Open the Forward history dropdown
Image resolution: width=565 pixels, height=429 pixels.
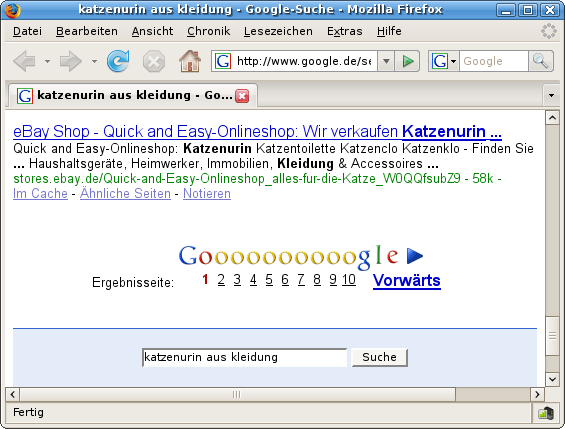click(94, 62)
